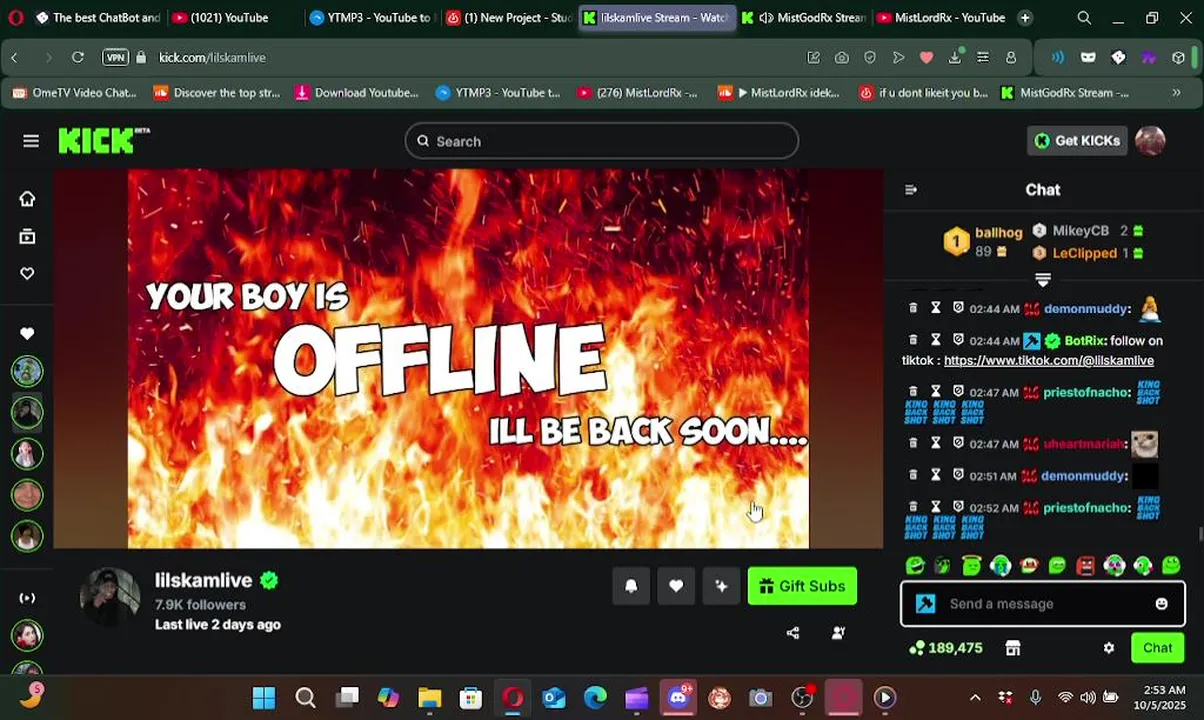Expand the bookmarks overflow chevron
Screen dimensions: 1204x720
pyautogui.click(x=1176, y=93)
